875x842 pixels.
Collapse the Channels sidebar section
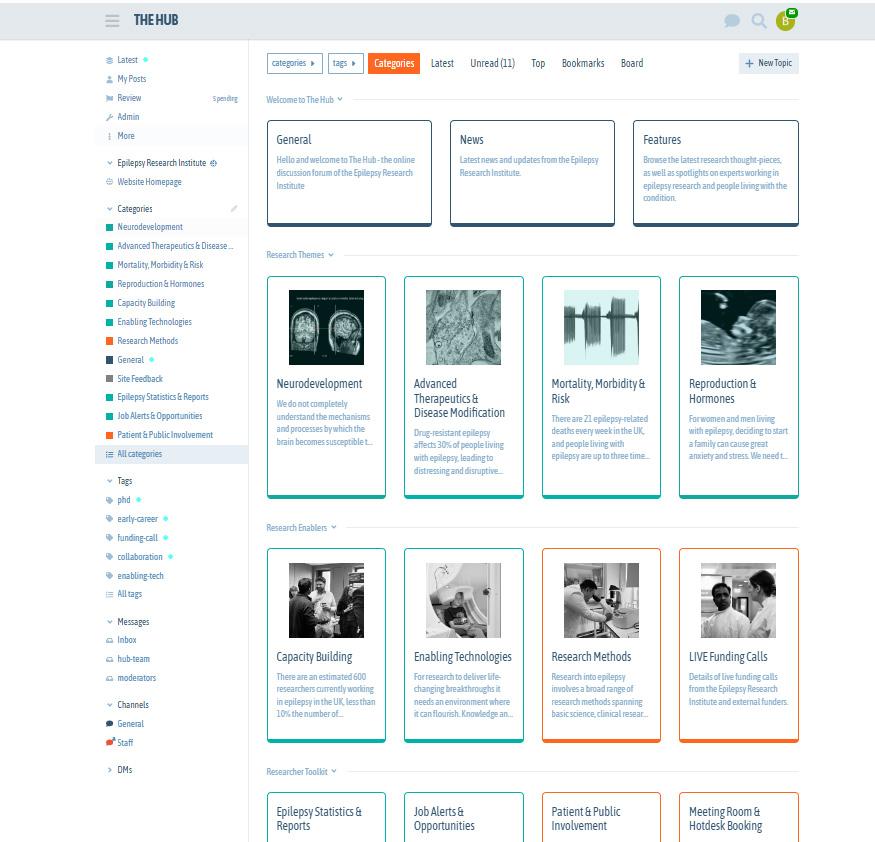(x=109, y=705)
